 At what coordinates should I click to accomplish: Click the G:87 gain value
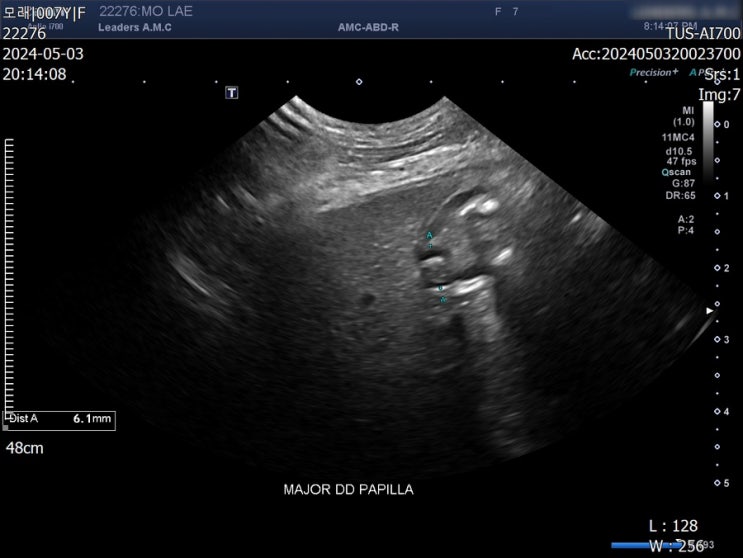pyautogui.click(x=683, y=183)
